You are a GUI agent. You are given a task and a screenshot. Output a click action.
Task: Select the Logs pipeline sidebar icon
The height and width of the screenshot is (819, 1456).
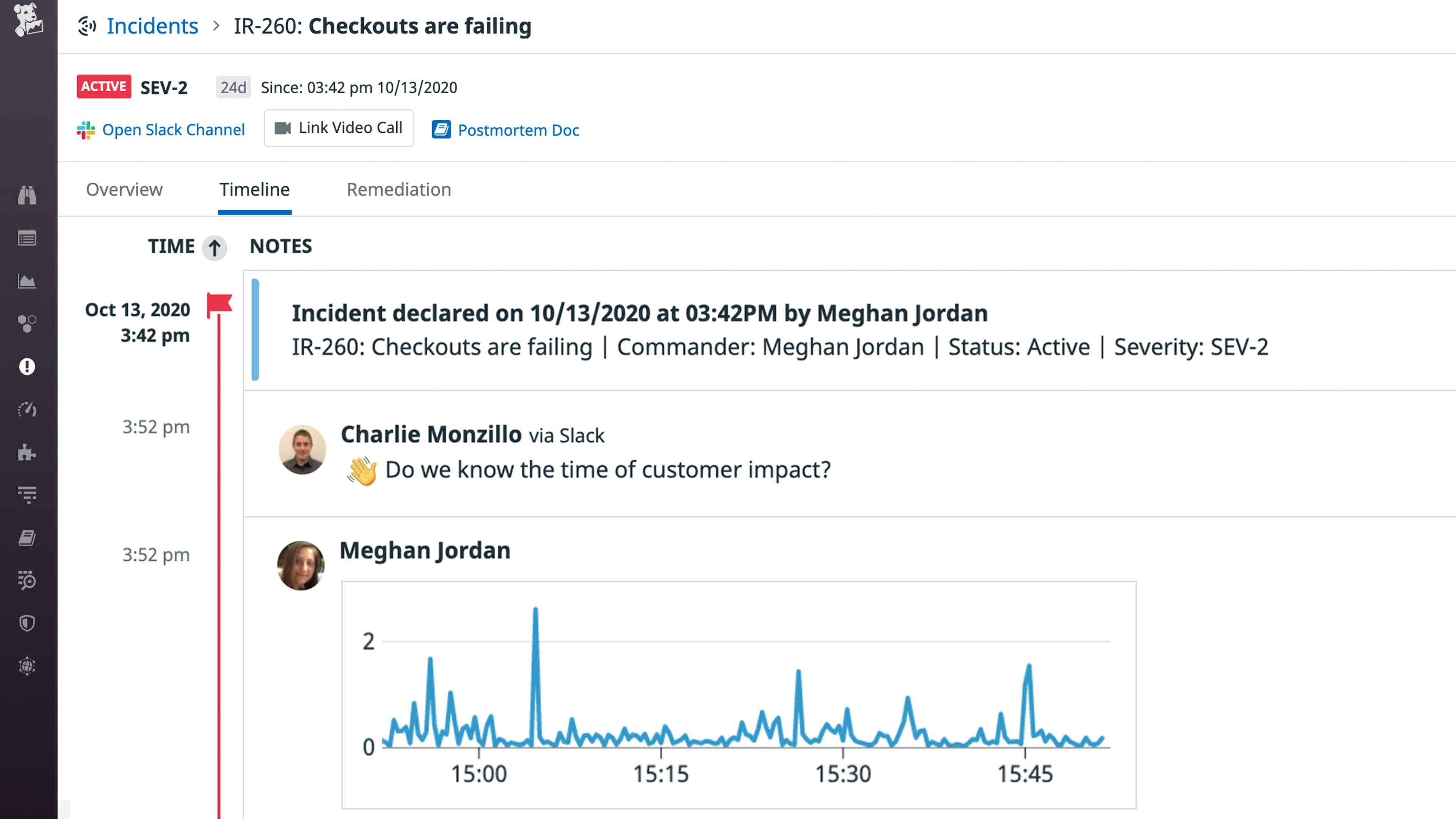pos(28,494)
